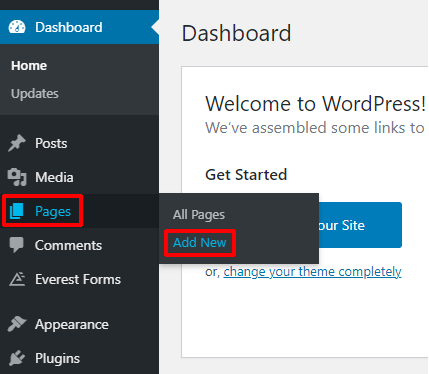Open the Updates submenu item

(35, 94)
